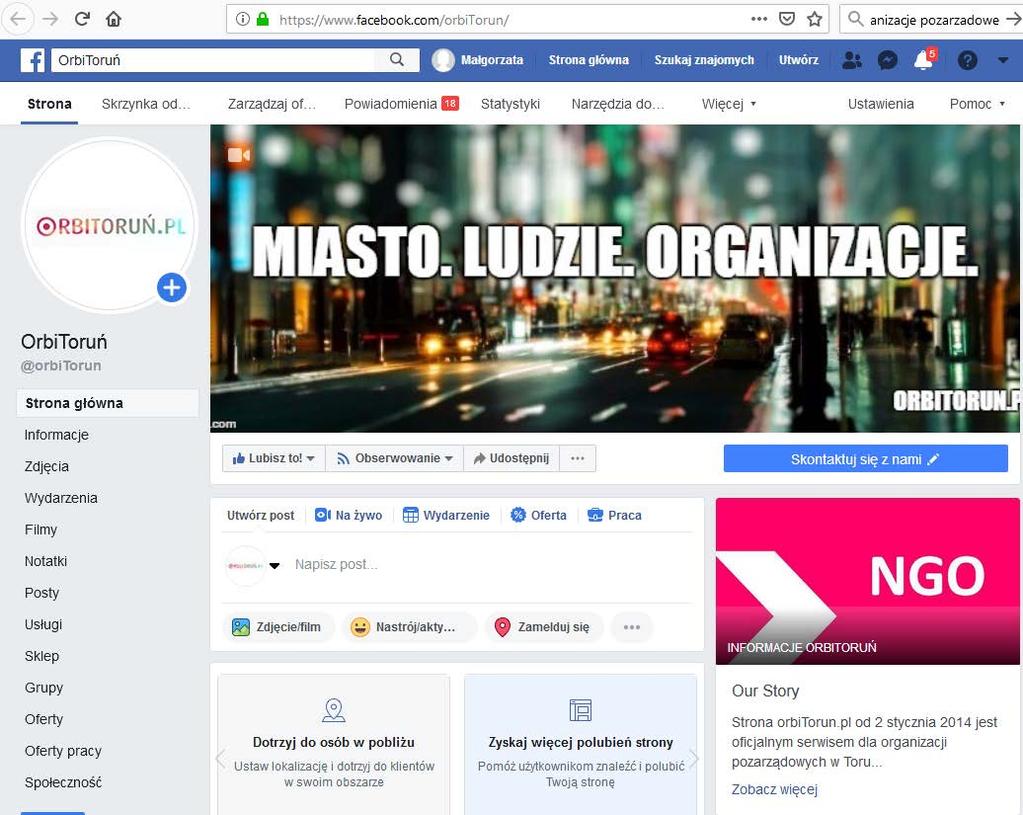
Task: Open the Więcej dropdown menu
Action: 729,104
